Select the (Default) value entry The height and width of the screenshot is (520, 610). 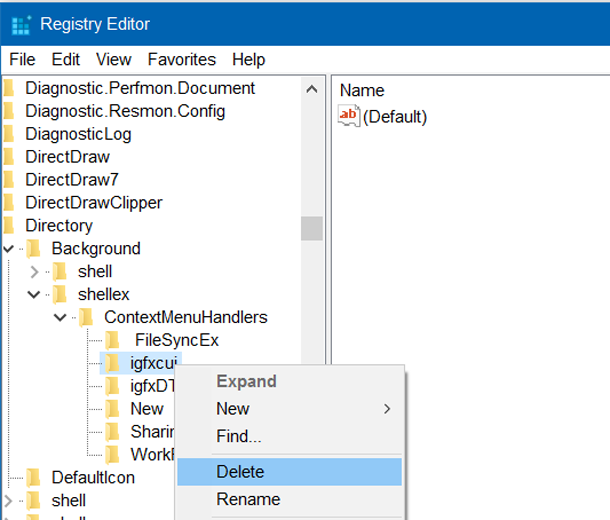click(394, 117)
